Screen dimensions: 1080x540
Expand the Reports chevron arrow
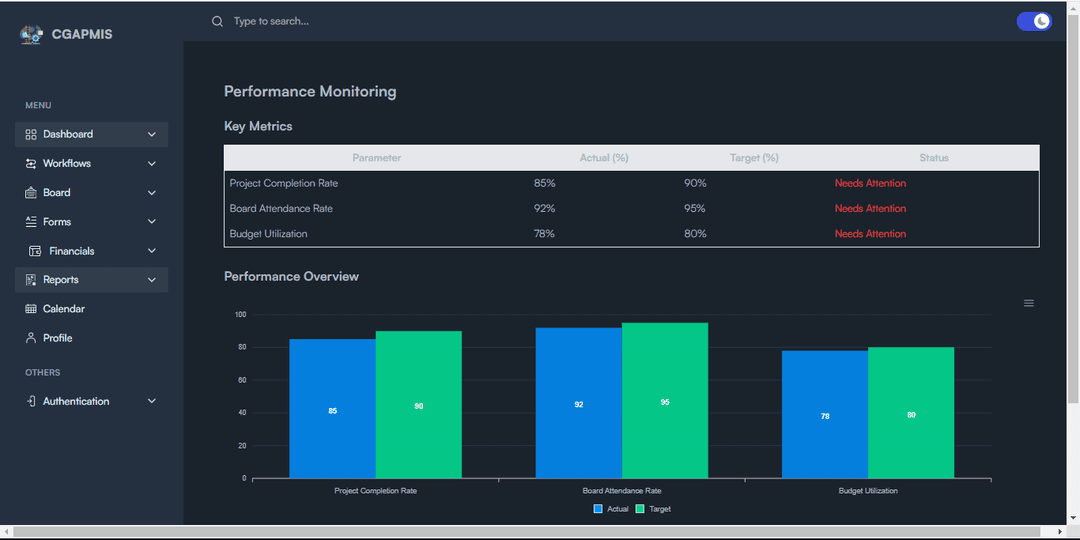click(152, 280)
